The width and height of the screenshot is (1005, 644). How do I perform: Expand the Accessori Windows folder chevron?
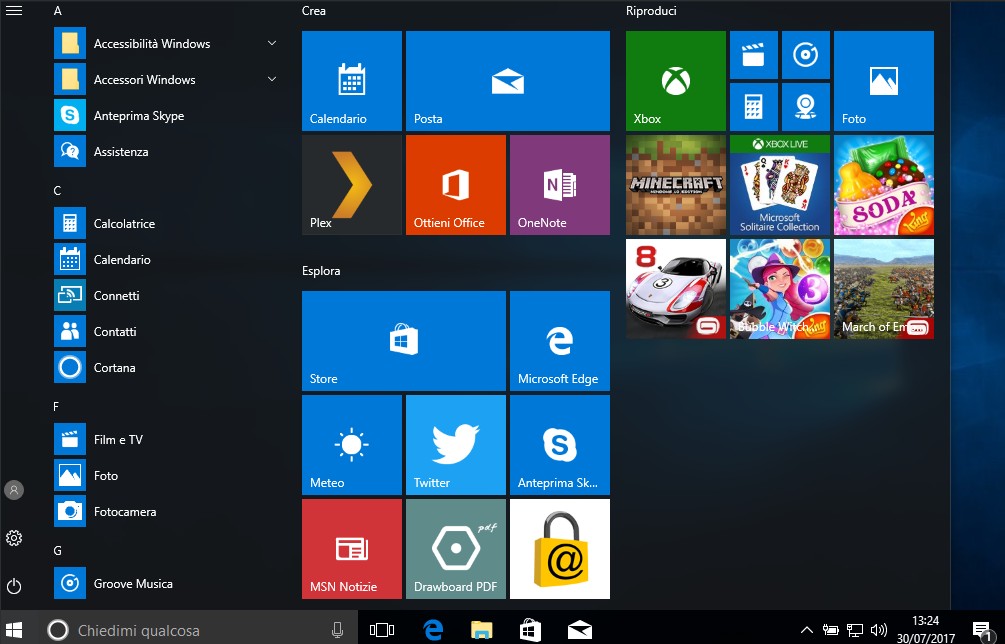tap(272, 79)
